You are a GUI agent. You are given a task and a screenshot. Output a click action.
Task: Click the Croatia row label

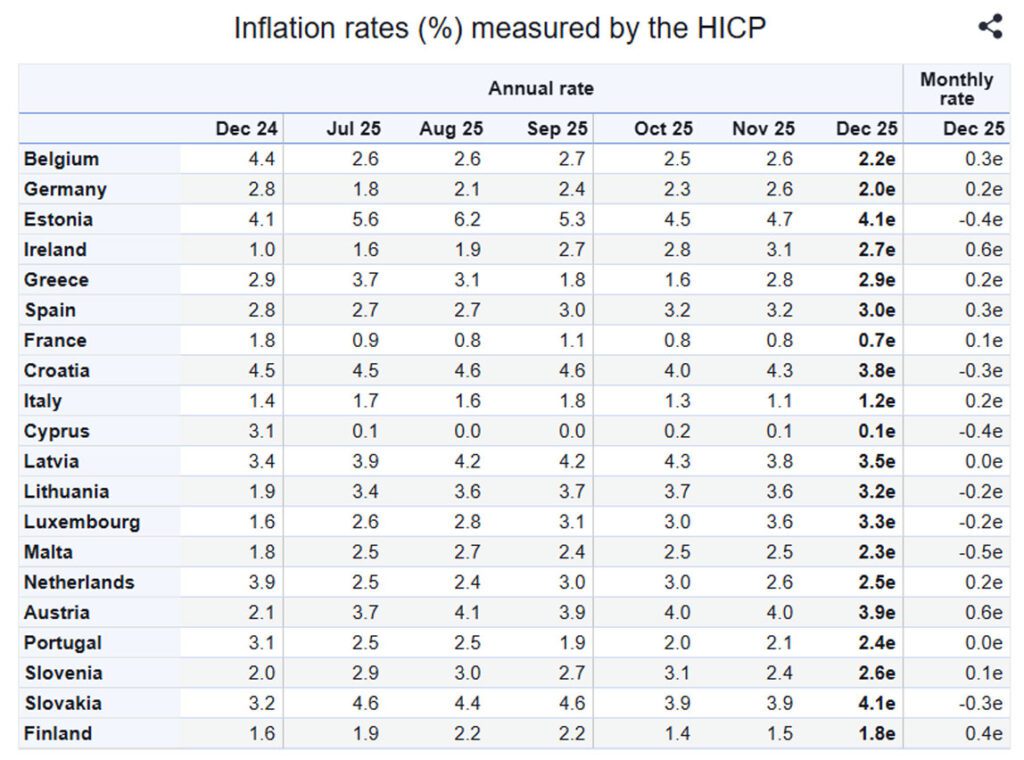click(57, 370)
